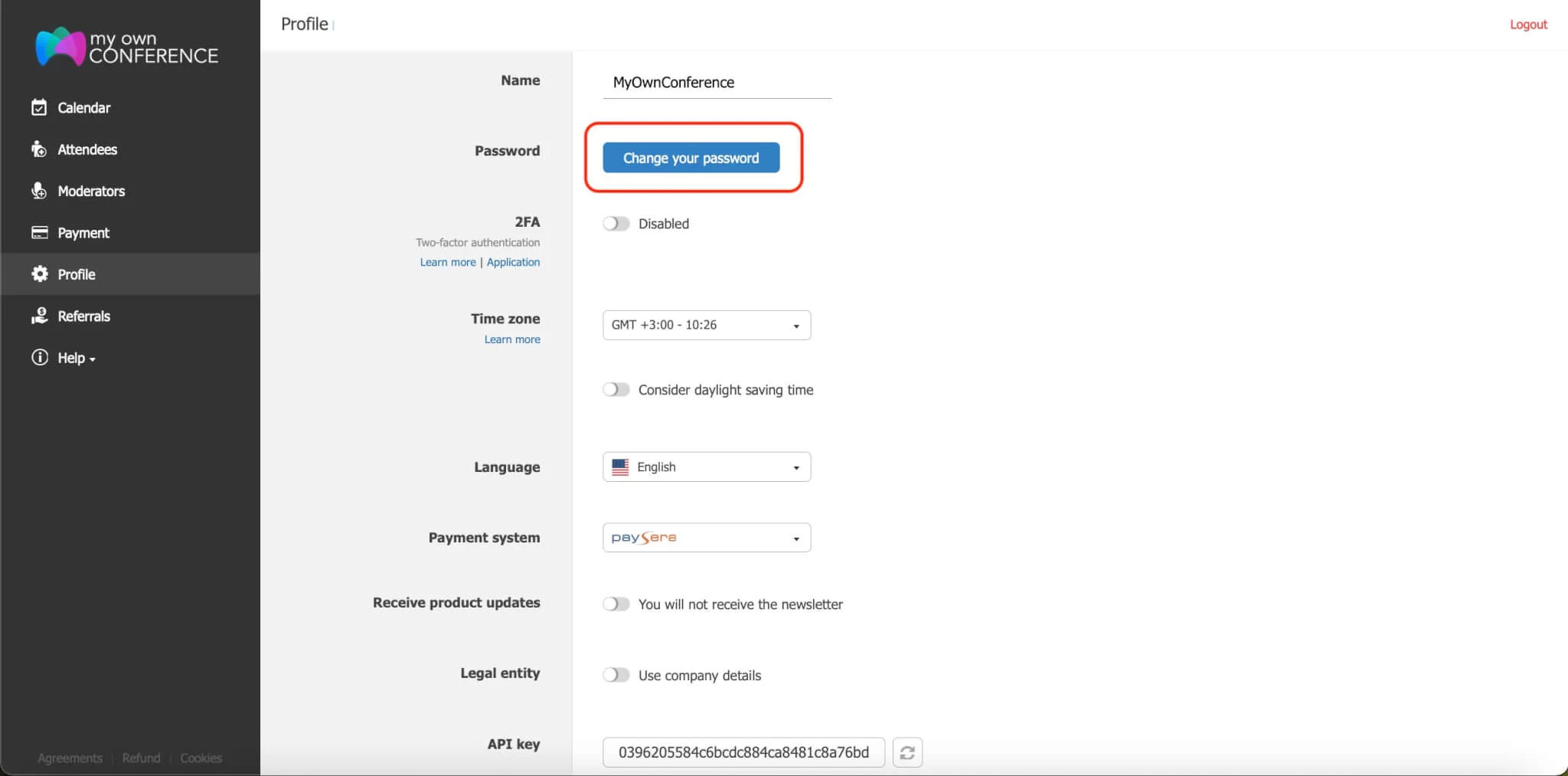Open Attendees via its sidebar icon
Screen dimensions: 1568x776
(40, 149)
